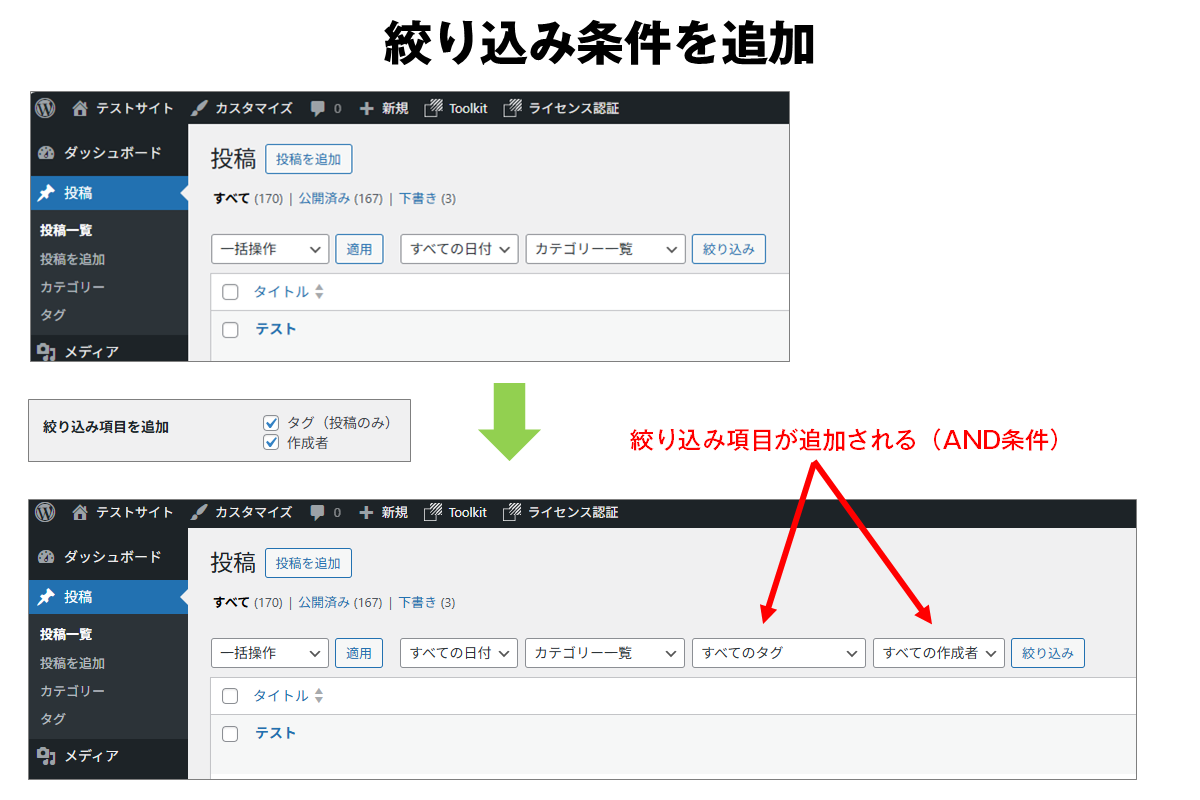The height and width of the screenshot is (800, 1200).
Task: Click WordPress logo in bottom screenshot admin bar
Action: point(45,512)
